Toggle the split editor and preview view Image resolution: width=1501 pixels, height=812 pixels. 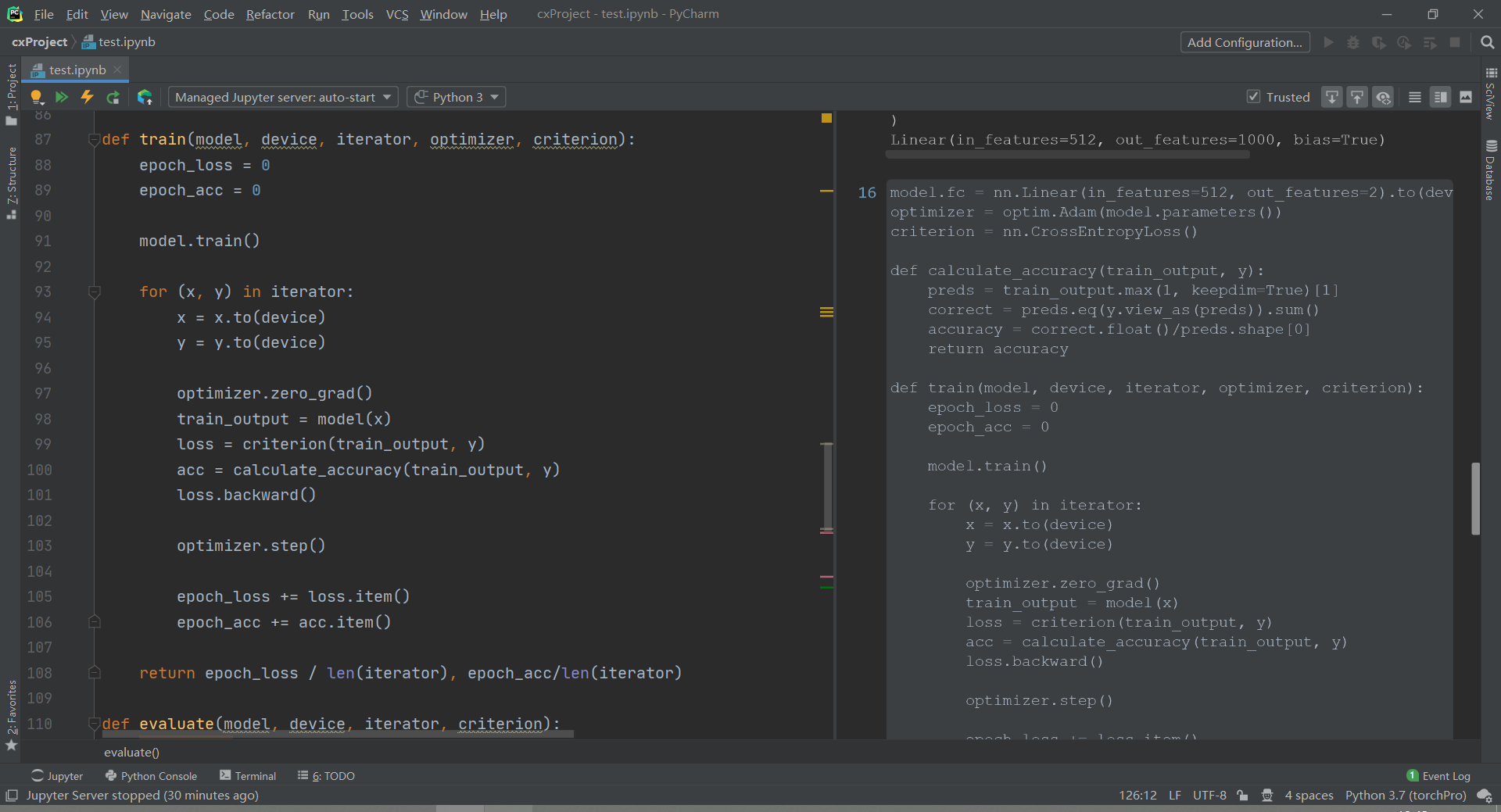click(1440, 97)
